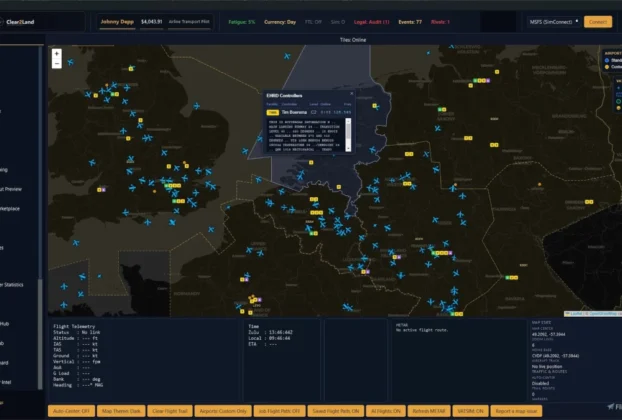
Task: Click the Legal: Audit (1) status indicator
Action: (x=371, y=21)
